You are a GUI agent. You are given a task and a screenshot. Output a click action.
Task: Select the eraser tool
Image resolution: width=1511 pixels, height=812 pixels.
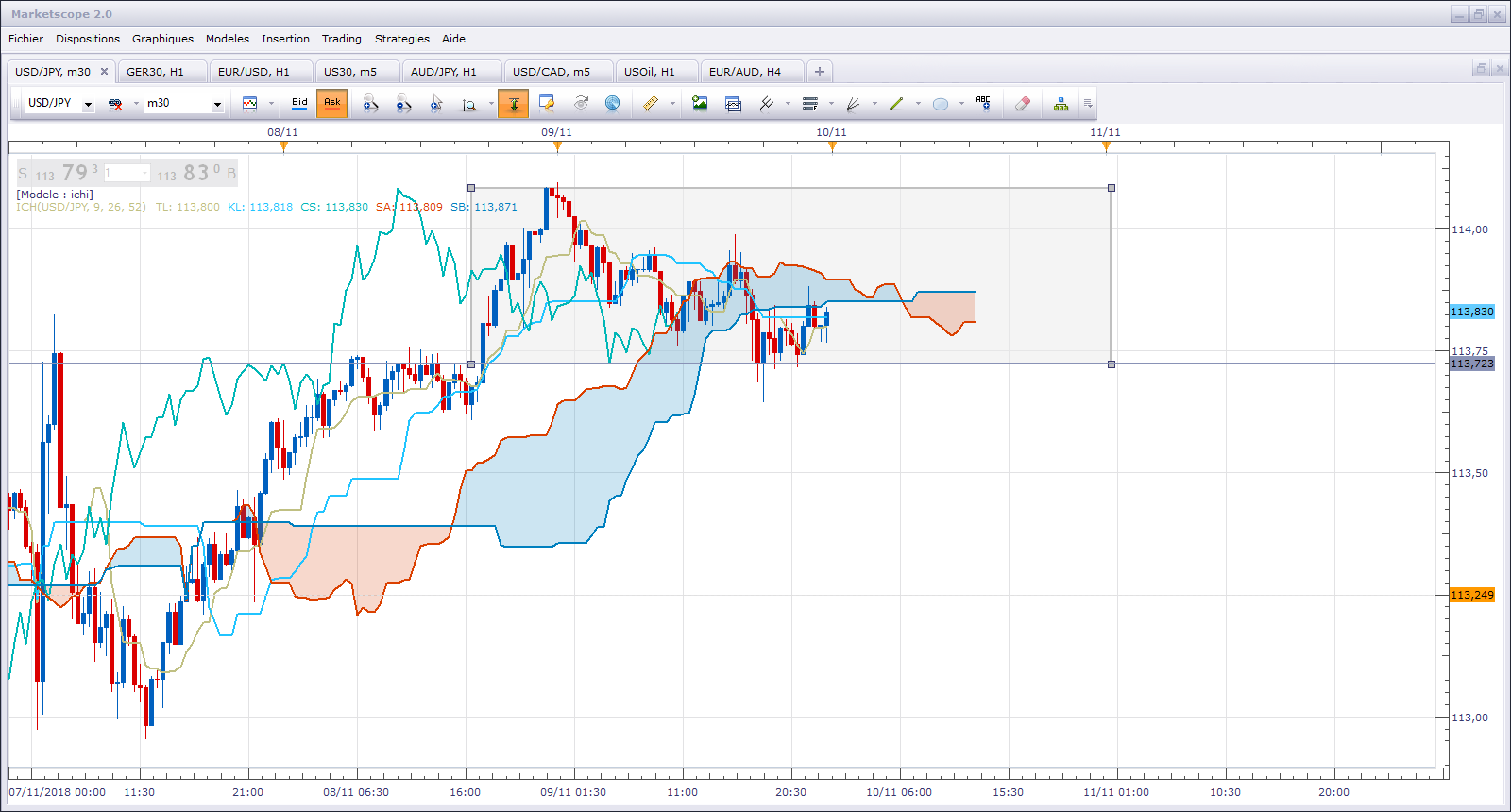coord(1022,104)
